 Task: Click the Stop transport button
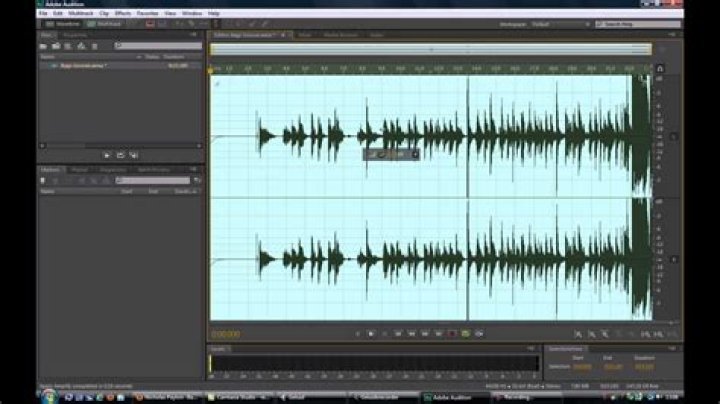pos(358,334)
